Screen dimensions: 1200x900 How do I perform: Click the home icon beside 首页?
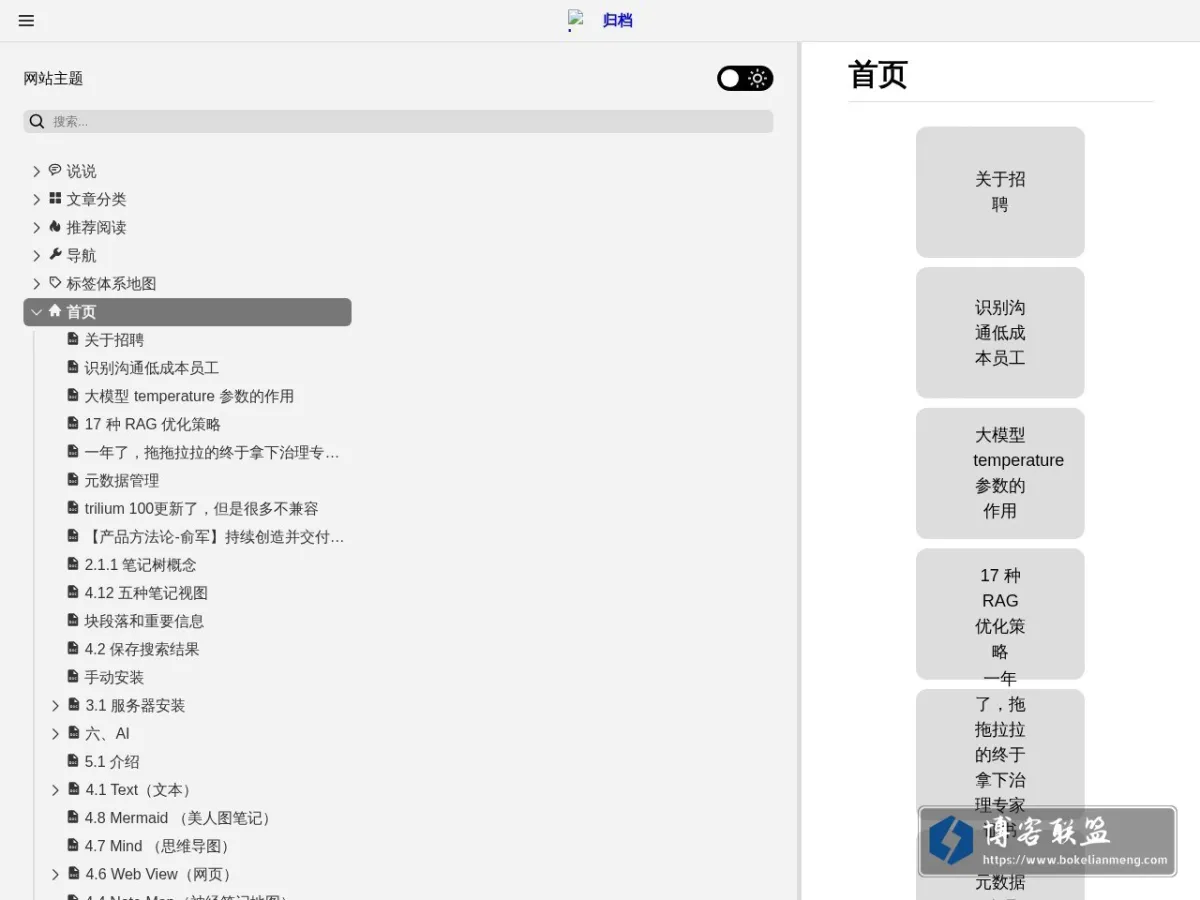click(55, 310)
